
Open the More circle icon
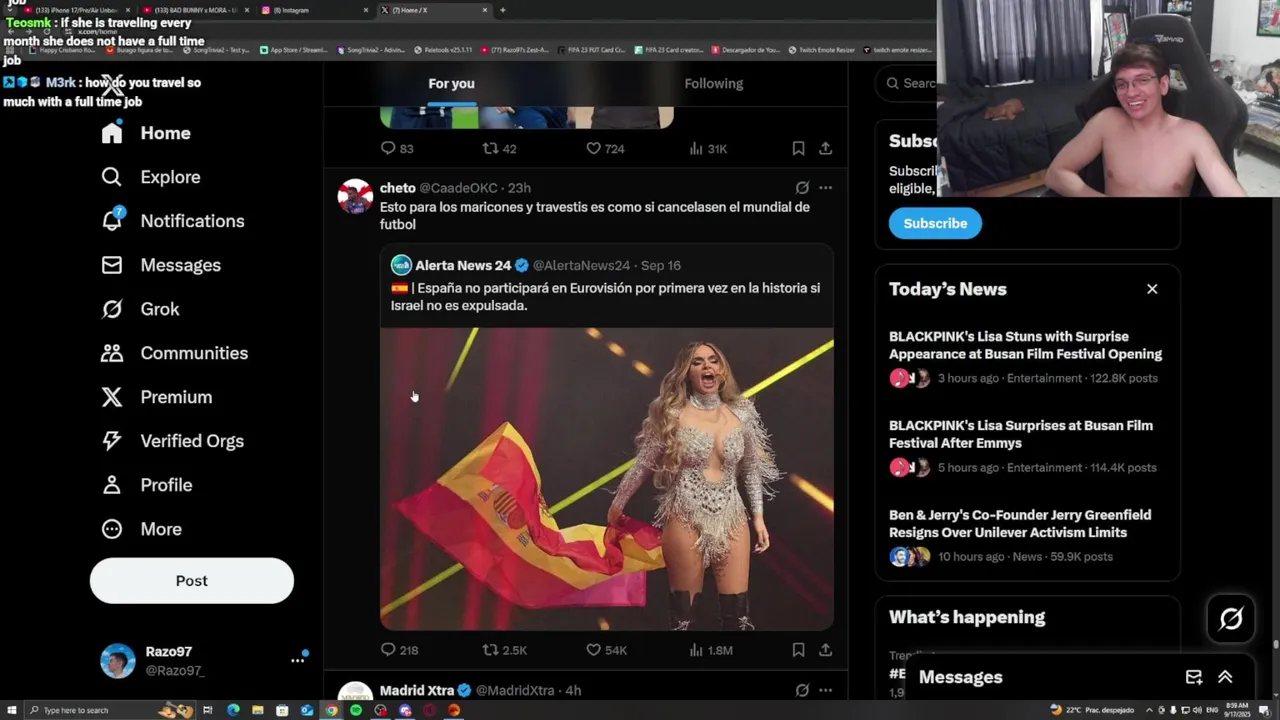point(111,529)
